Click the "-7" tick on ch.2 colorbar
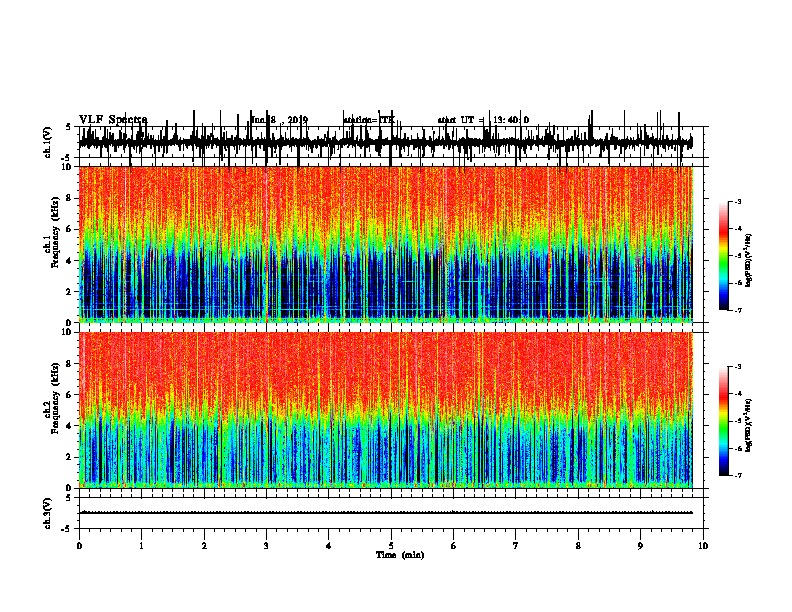This screenshot has height=612, width=792. [x=738, y=475]
